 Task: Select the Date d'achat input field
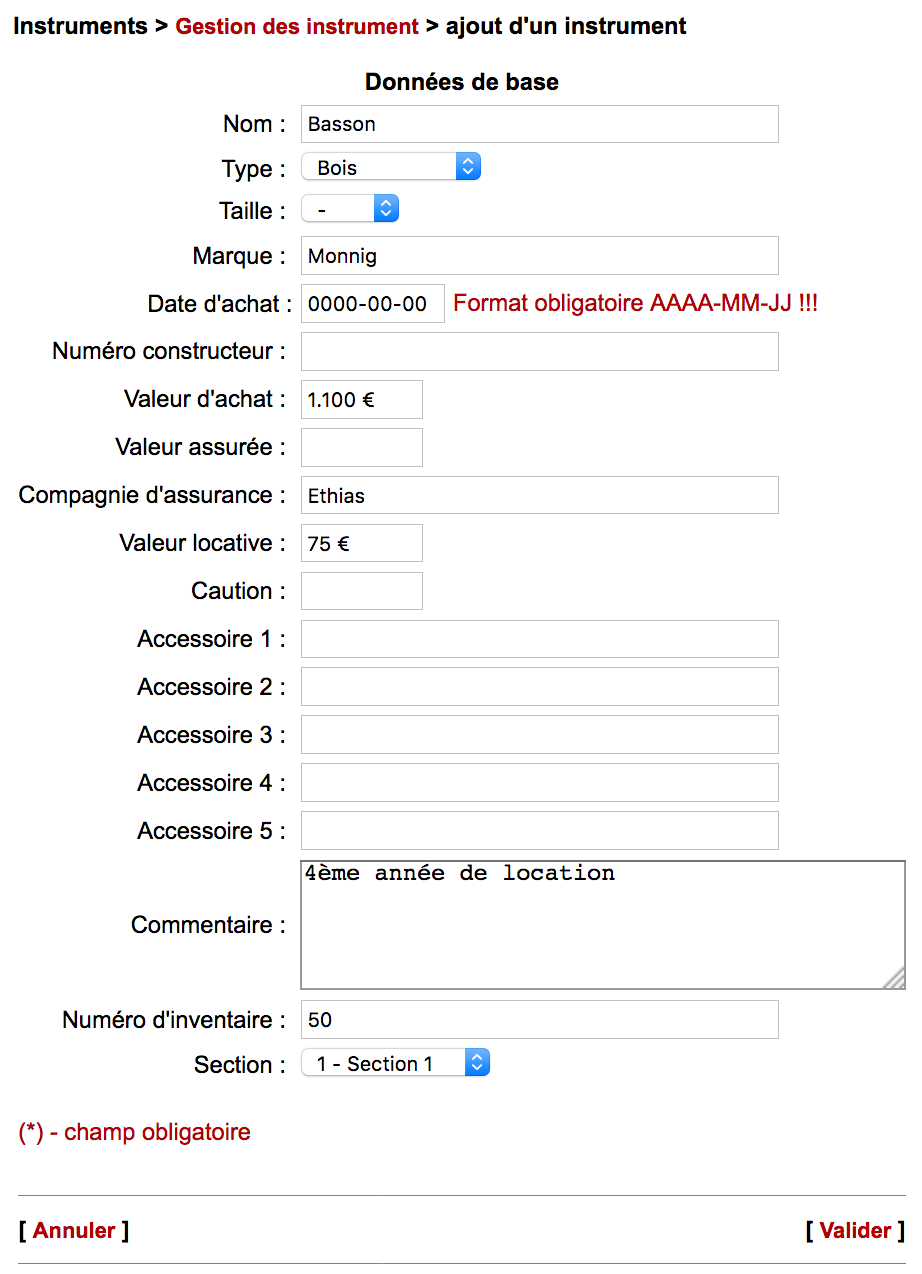(372, 304)
